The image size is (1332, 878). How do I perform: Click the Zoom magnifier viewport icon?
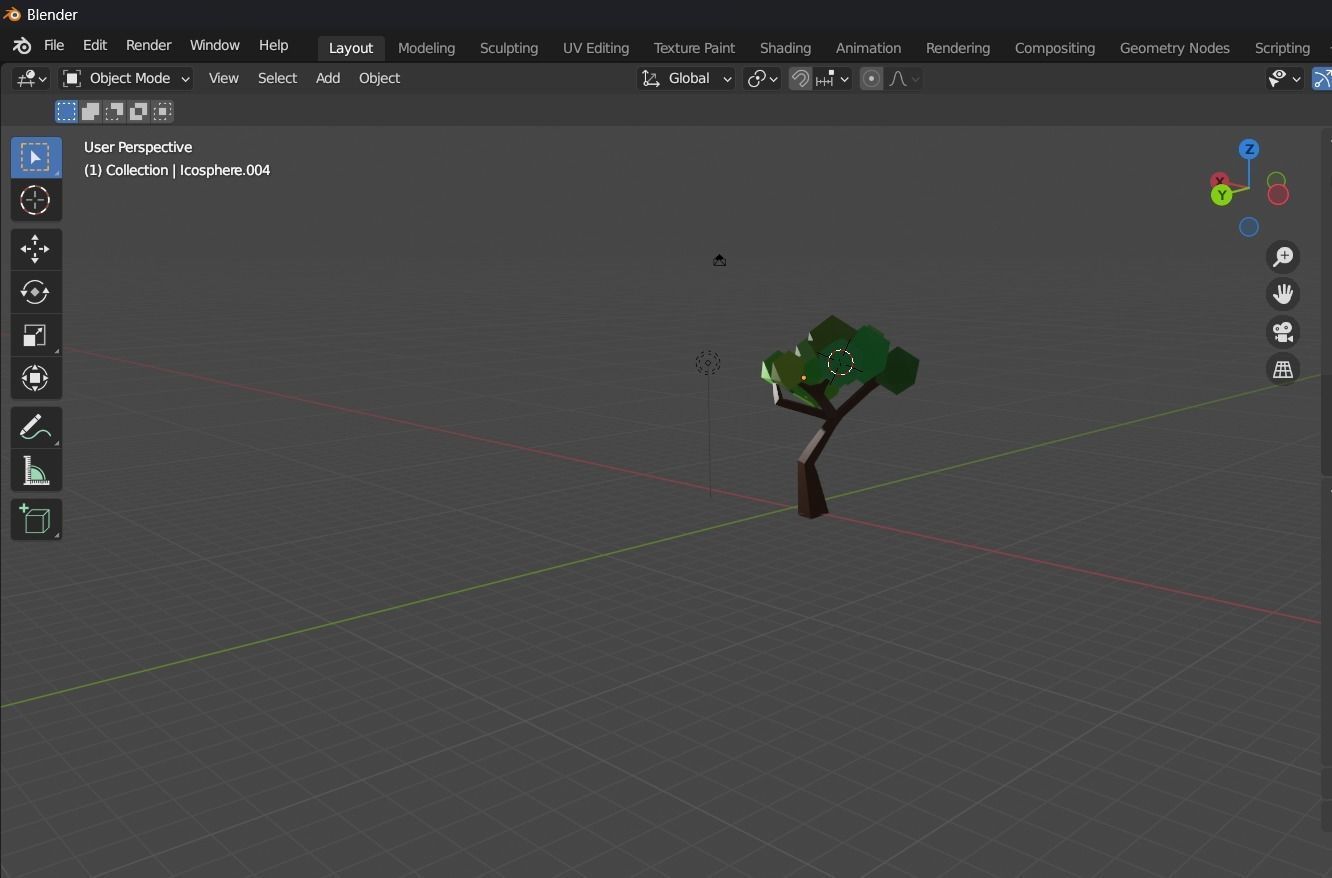point(1283,257)
